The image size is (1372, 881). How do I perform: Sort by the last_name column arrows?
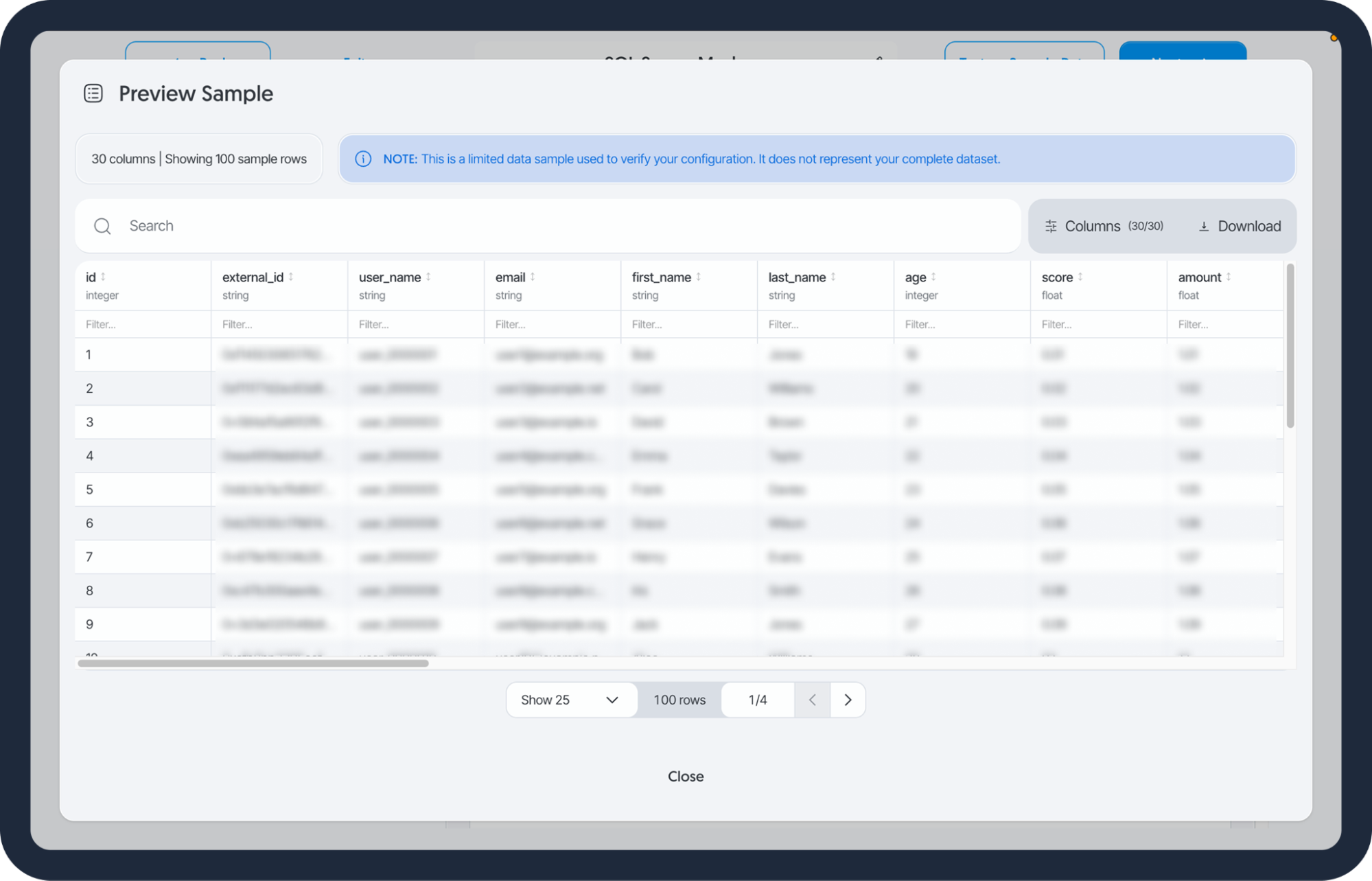coord(833,277)
